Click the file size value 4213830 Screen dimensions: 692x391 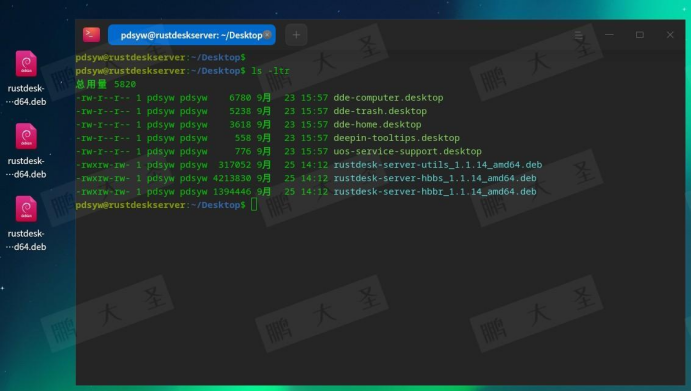pos(232,178)
